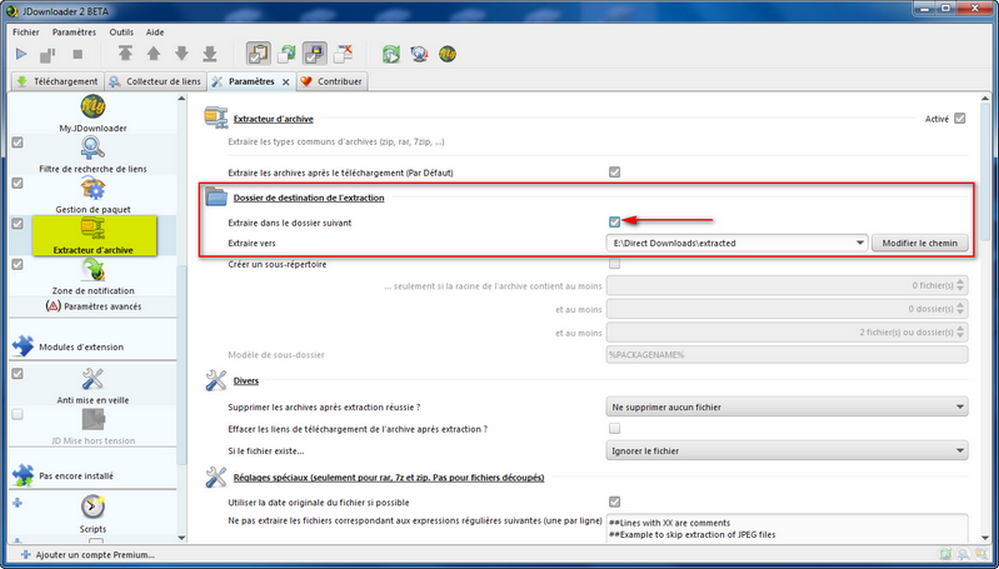Toggle the automatic reconnect toolbar icon
999x569 pixels.
[287, 54]
